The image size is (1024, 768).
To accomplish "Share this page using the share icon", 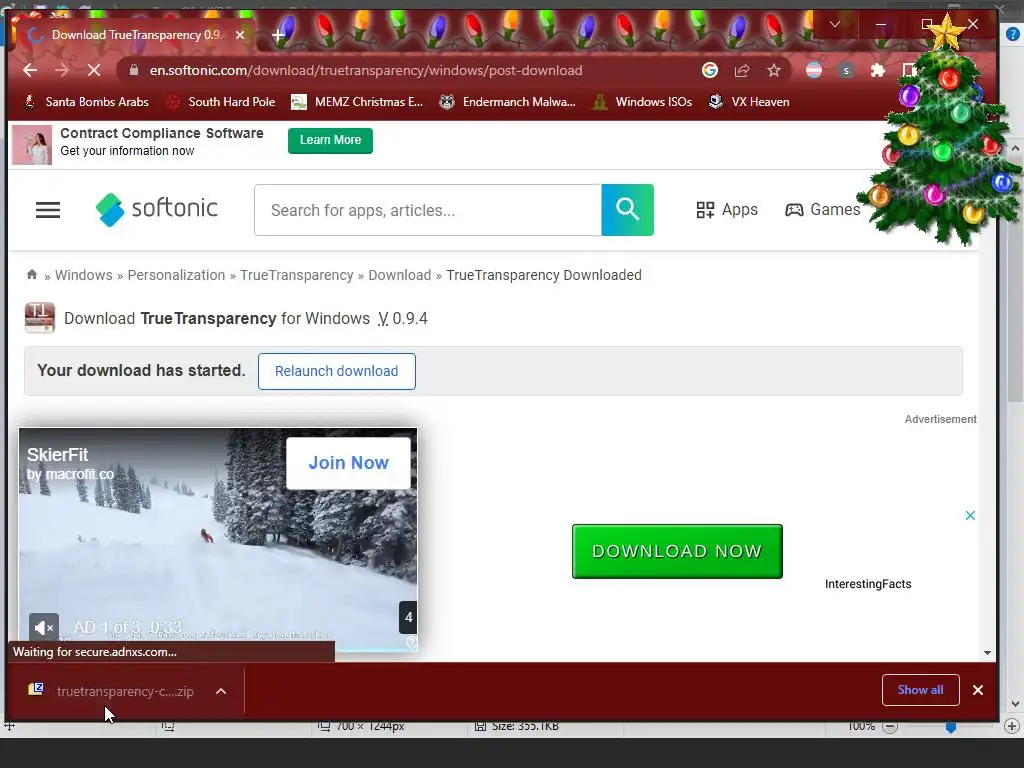I will coord(742,71).
